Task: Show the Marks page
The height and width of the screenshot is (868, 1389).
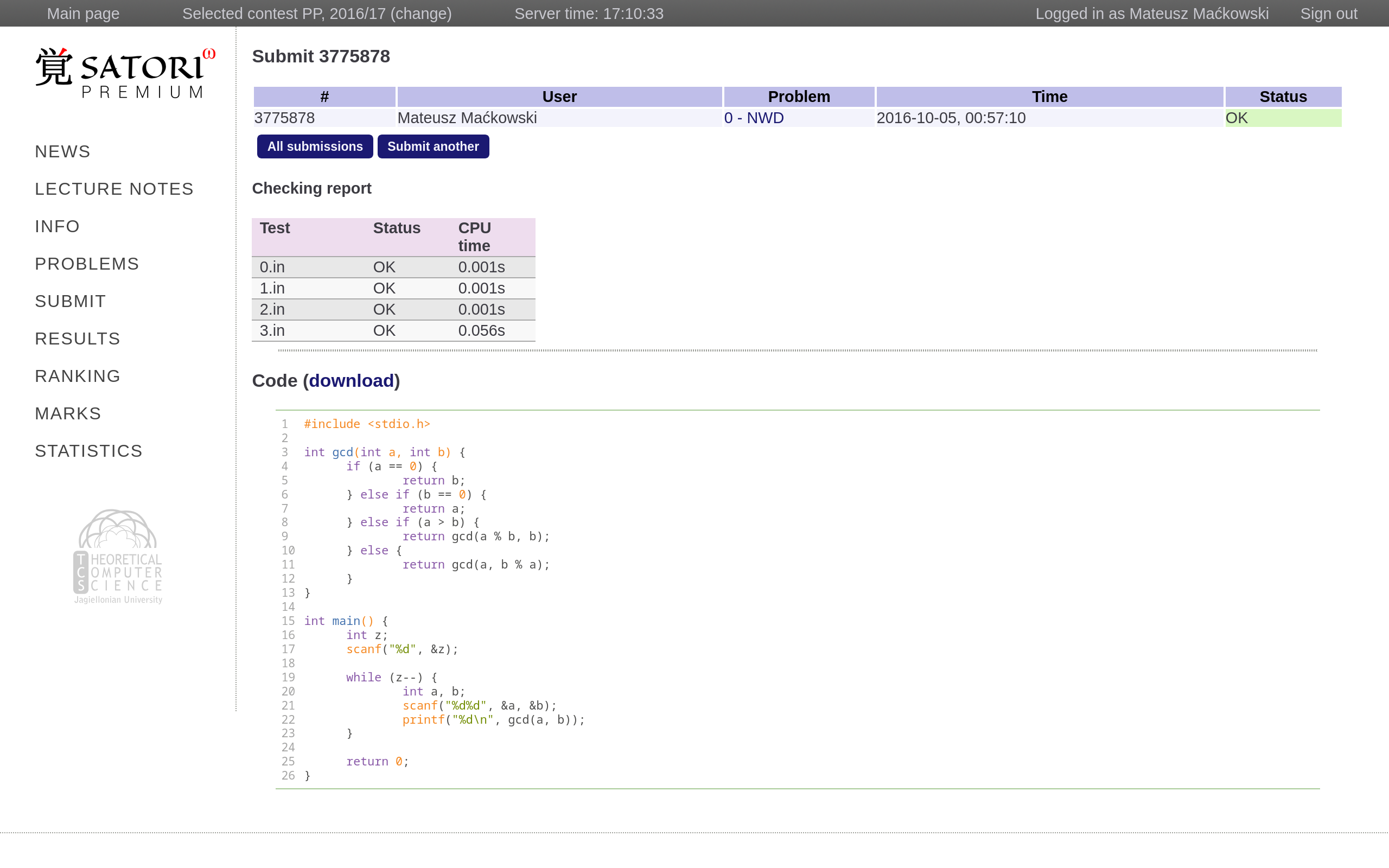Action: [x=68, y=413]
